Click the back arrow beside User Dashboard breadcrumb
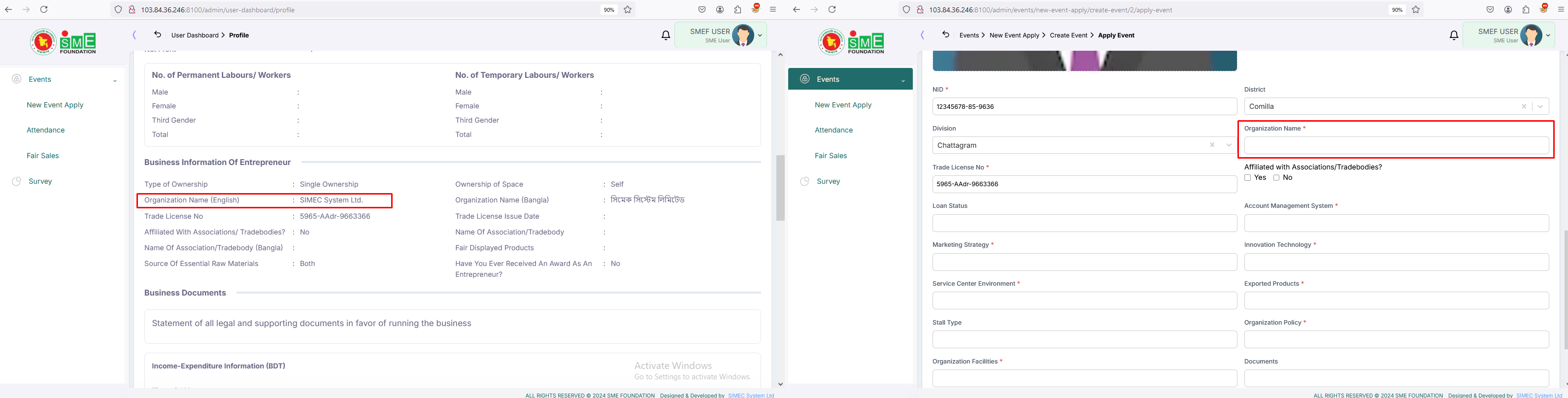Screen dimensions: 1568x398 (x=158, y=34)
